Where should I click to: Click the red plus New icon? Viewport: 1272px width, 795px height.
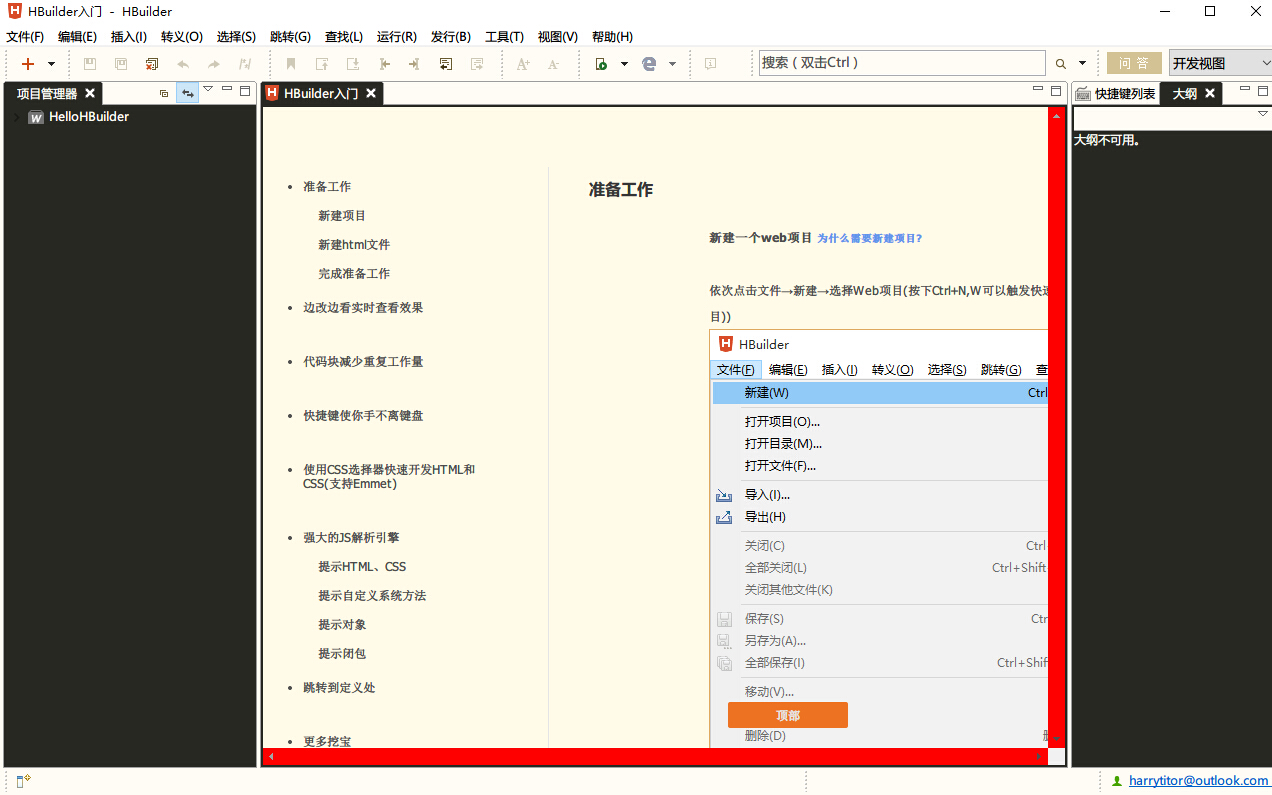point(28,64)
